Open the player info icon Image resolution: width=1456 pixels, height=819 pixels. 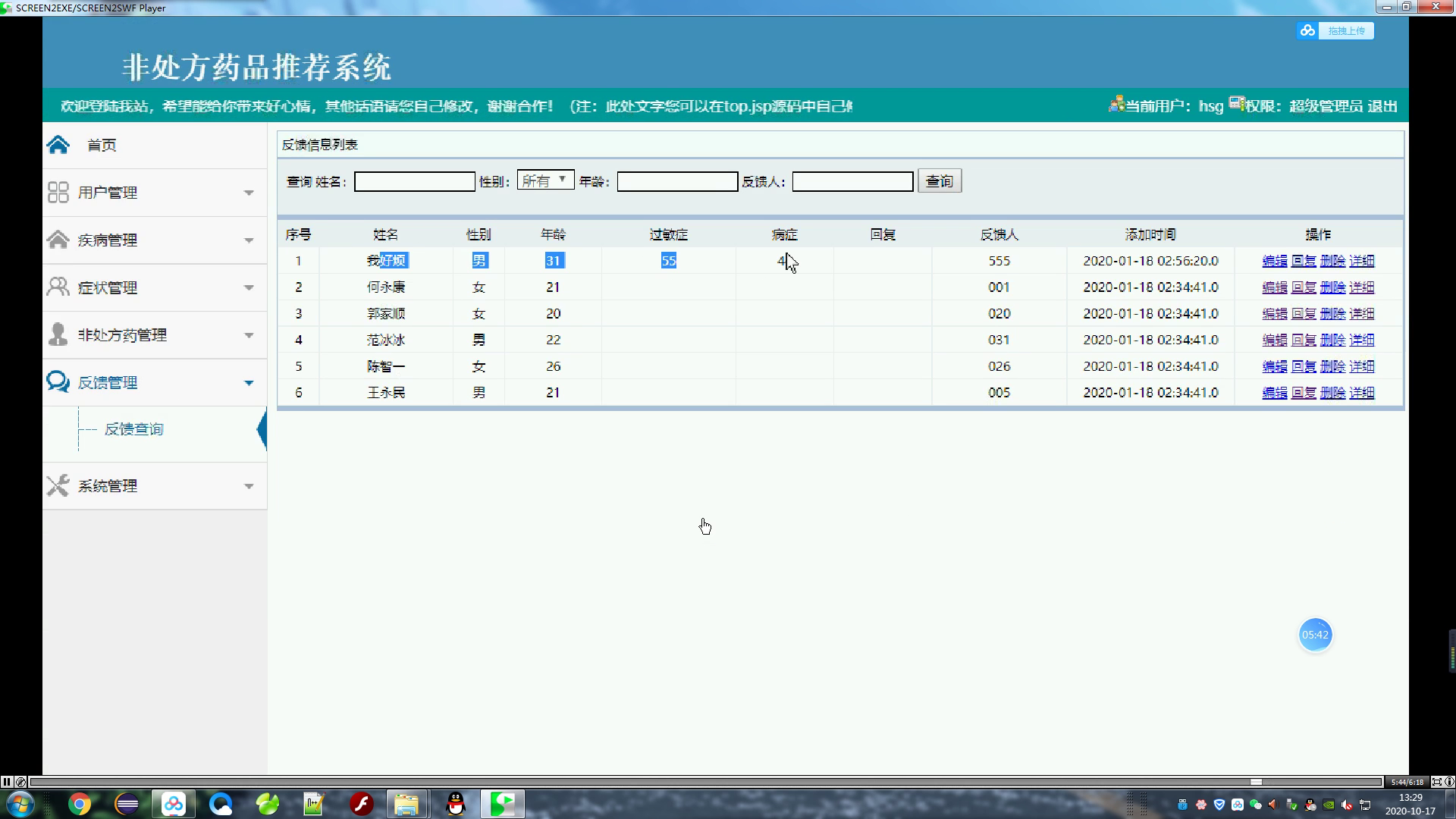click(x=1449, y=782)
